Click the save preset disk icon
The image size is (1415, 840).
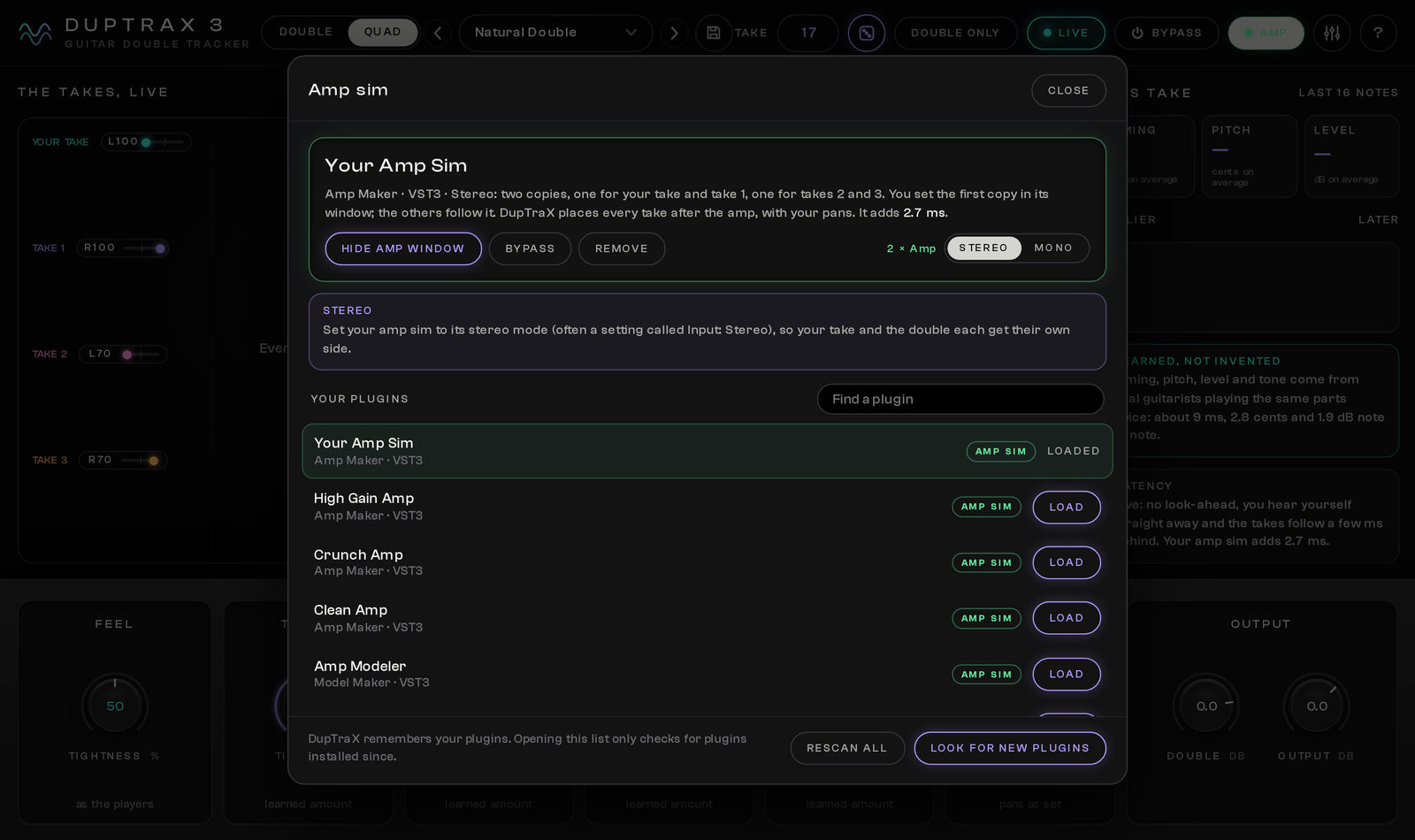coord(713,33)
